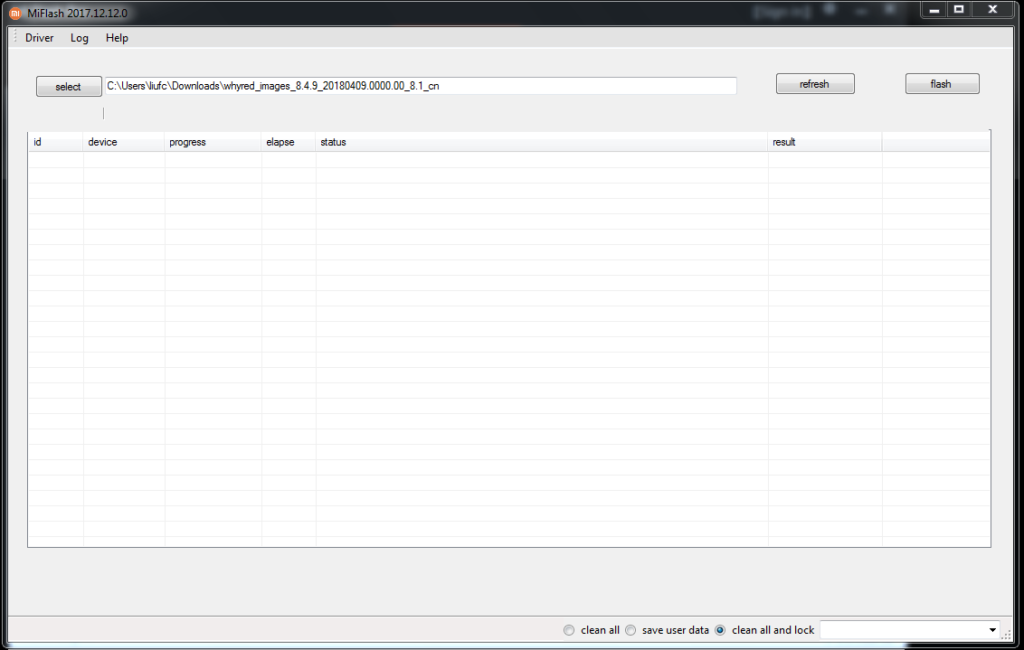Click into the firmware path text field
Image resolution: width=1024 pixels, height=650 pixels.
pos(420,86)
